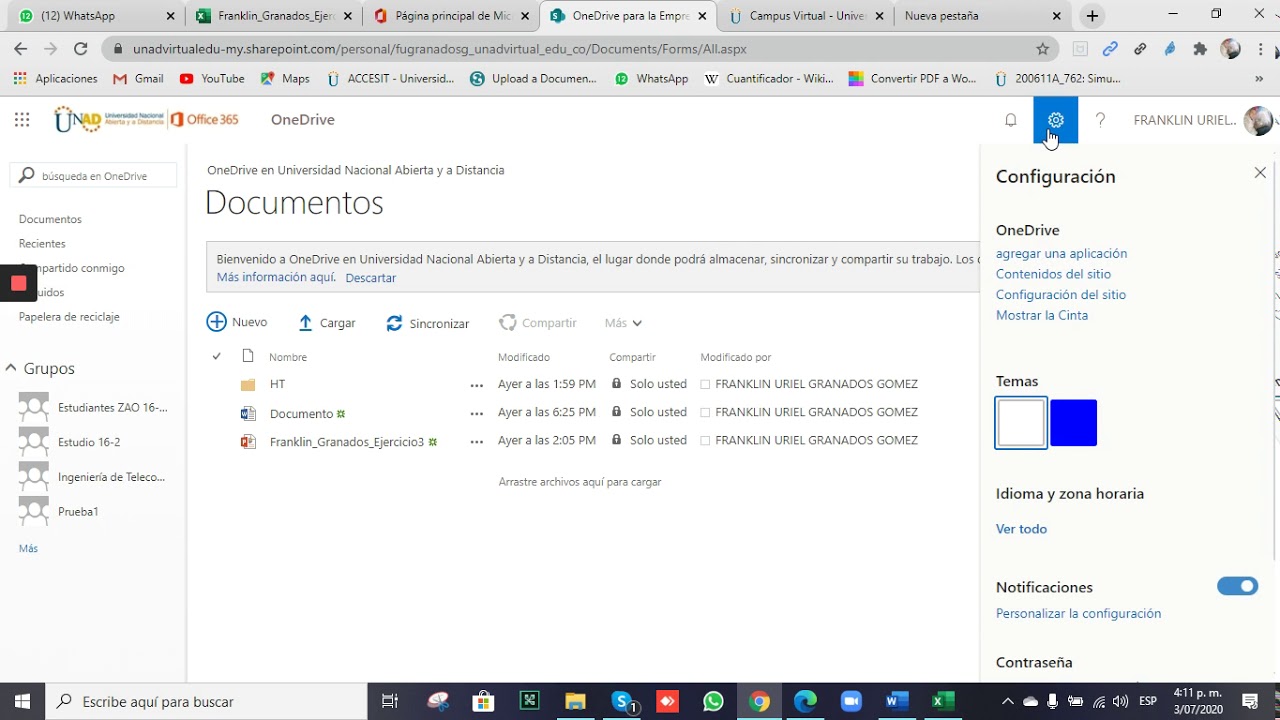The width and height of the screenshot is (1280, 720).
Task: Click the Mostrar la Cinta link
Action: 1042,315
